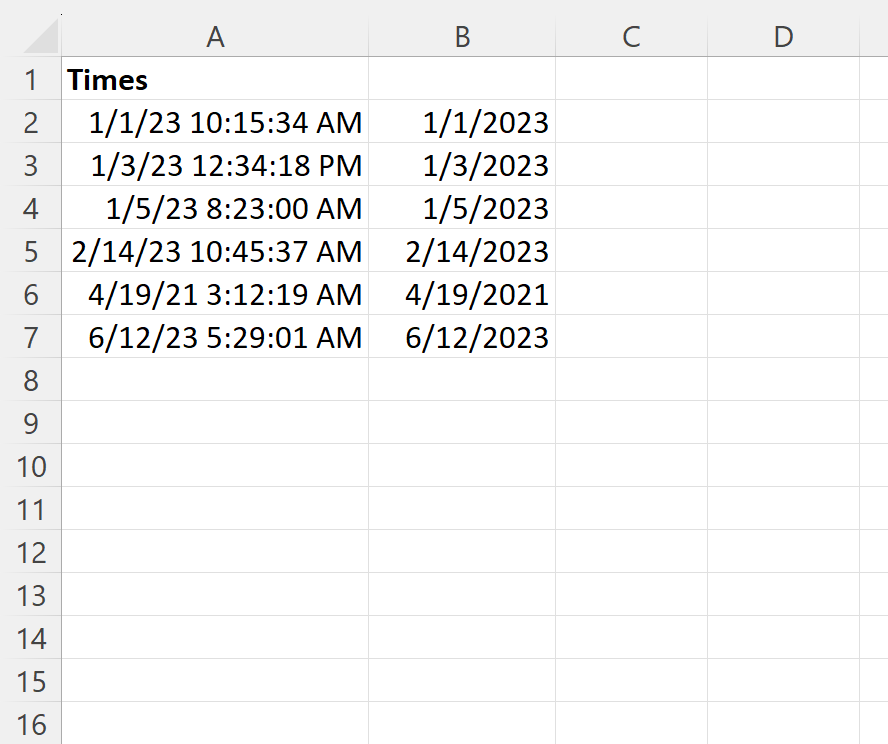The height and width of the screenshot is (744, 888).
Task: Select row 8 header
Action: tap(31, 380)
